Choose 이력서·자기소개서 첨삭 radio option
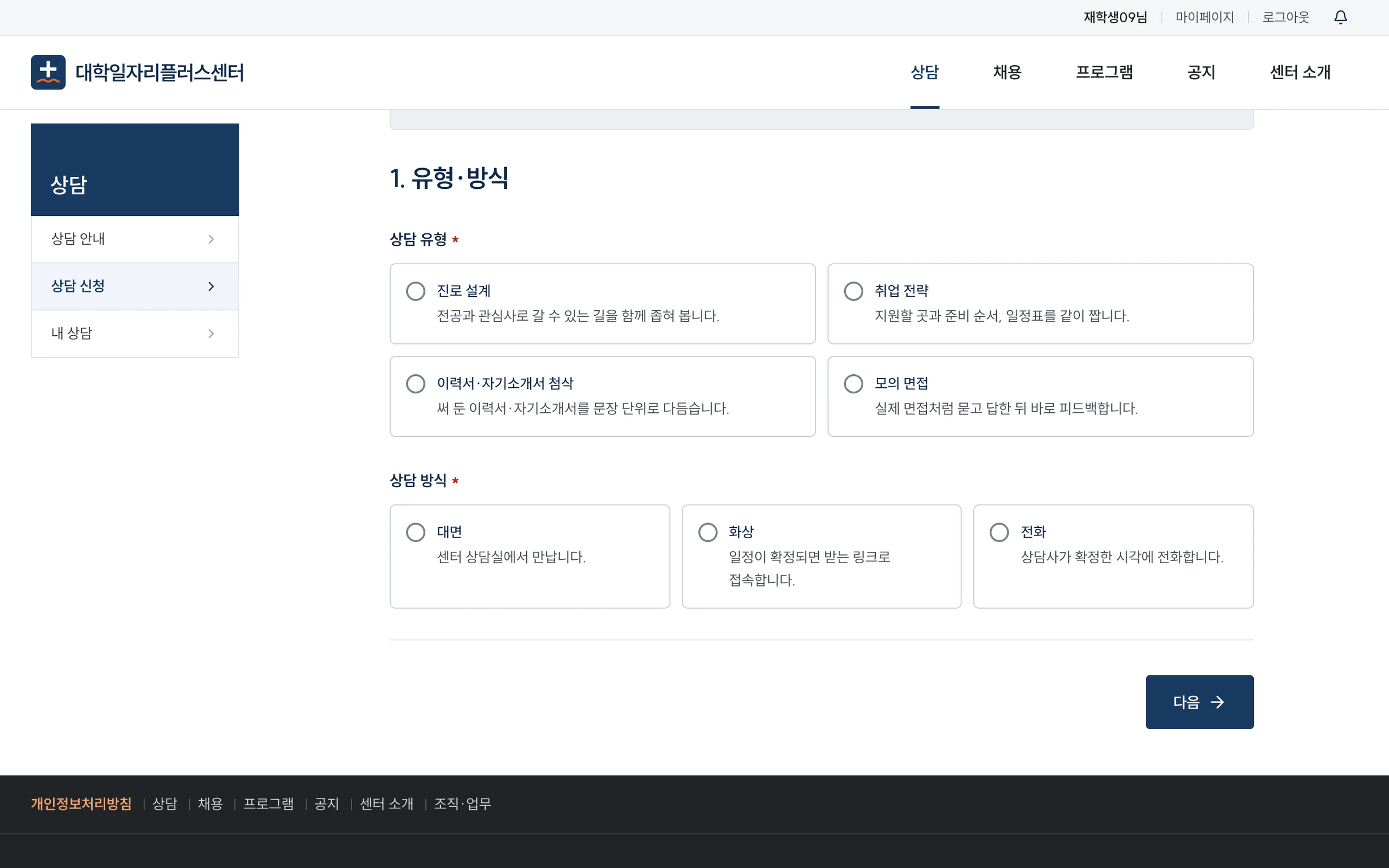This screenshot has height=868, width=1389. (x=416, y=384)
